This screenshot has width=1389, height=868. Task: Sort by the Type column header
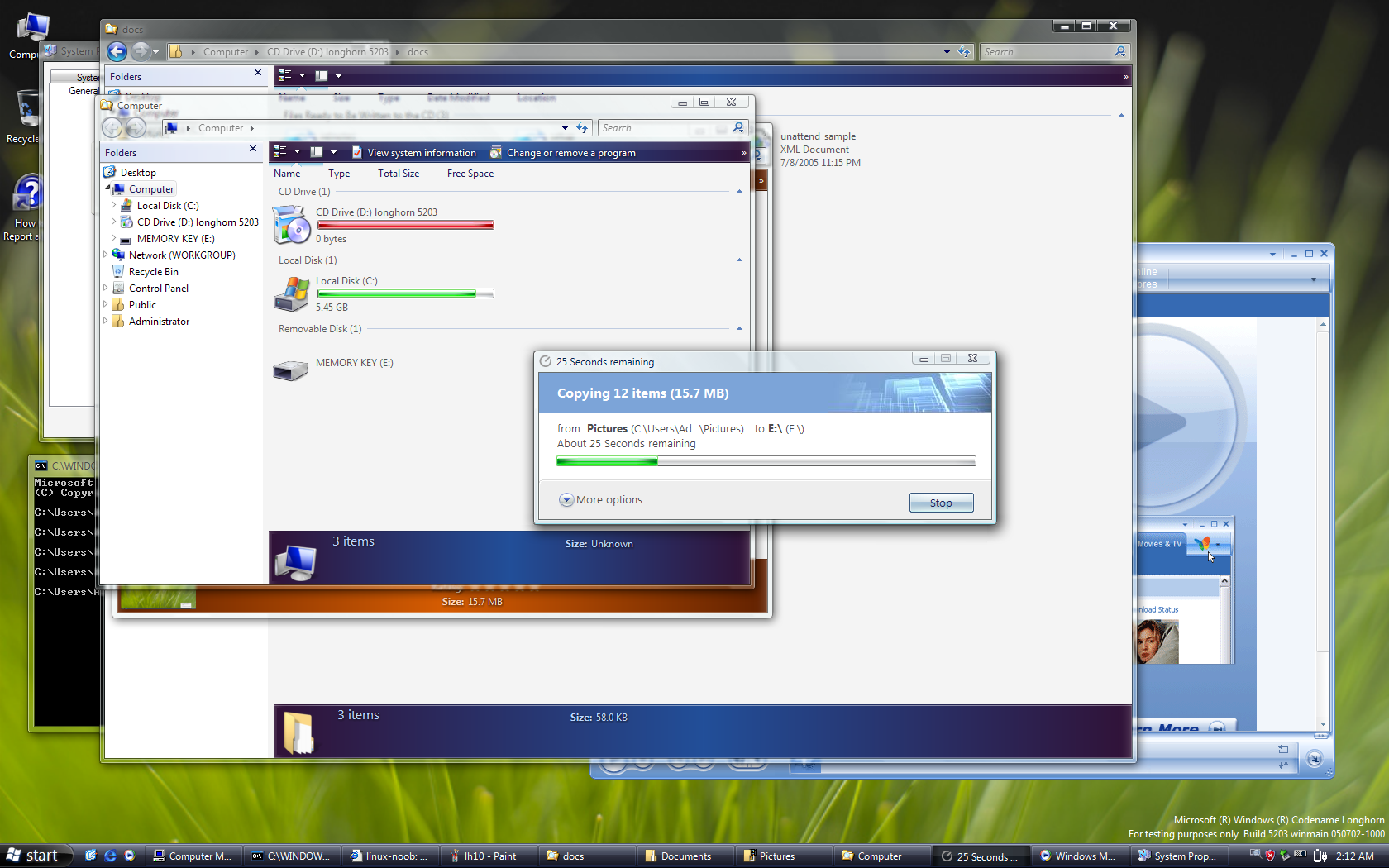pos(339,174)
